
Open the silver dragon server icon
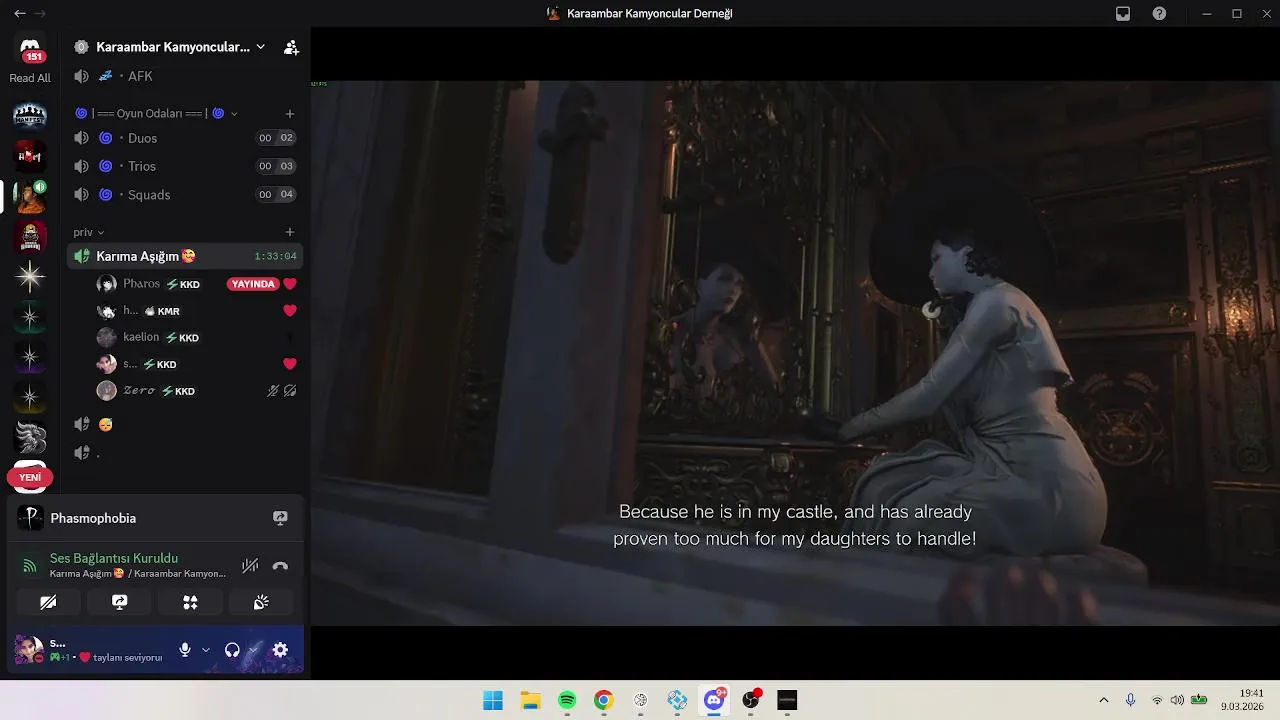(30, 438)
